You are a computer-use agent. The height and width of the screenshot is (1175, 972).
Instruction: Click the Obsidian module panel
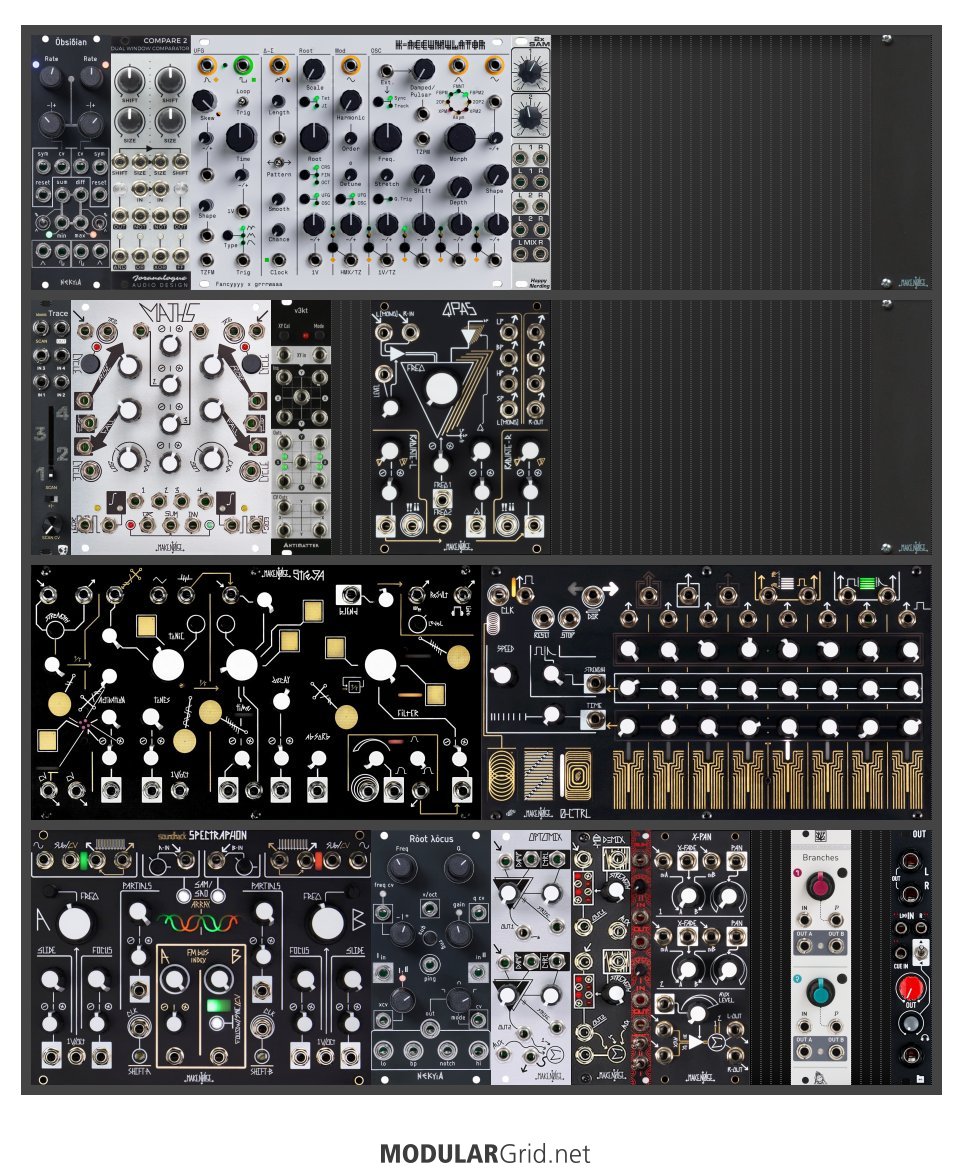[71, 162]
